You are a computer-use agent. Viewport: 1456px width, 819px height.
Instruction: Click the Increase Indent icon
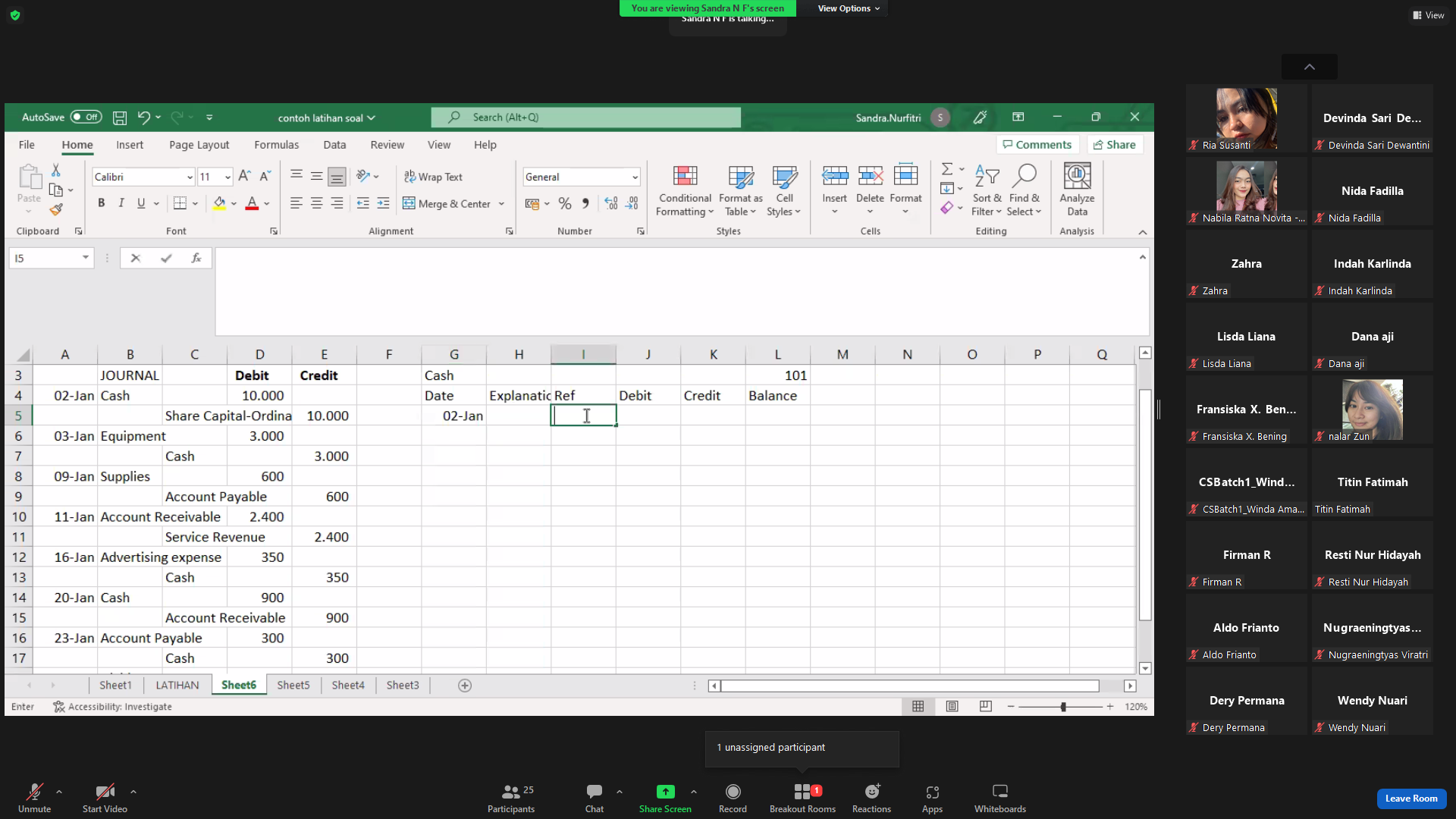click(x=383, y=203)
